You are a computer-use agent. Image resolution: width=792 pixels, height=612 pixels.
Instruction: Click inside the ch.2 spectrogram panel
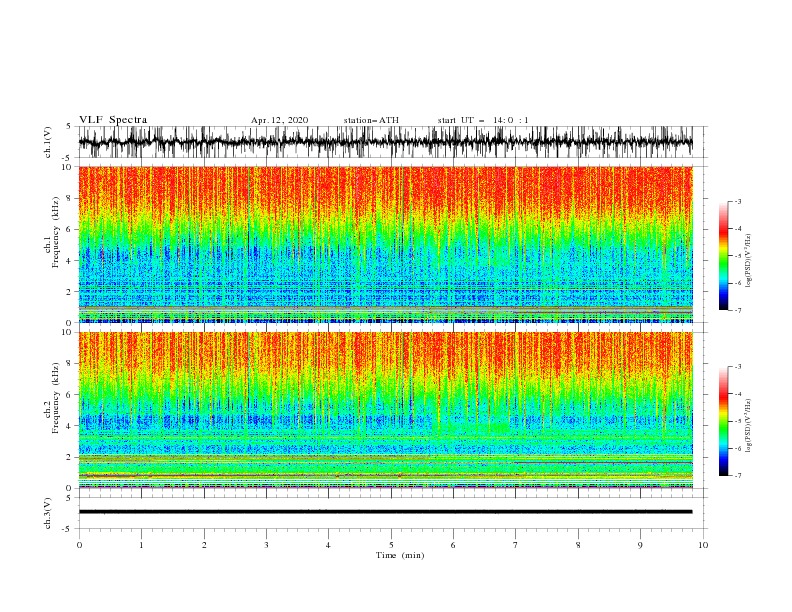click(386, 410)
